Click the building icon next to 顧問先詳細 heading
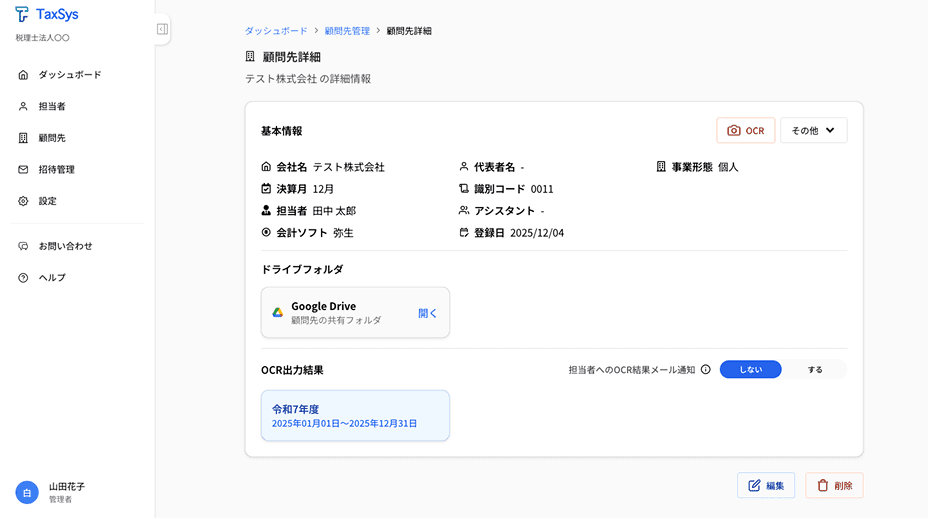Image resolution: width=928 pixels, height=519 pixels. pyautogui.click(x=250, y=56)
